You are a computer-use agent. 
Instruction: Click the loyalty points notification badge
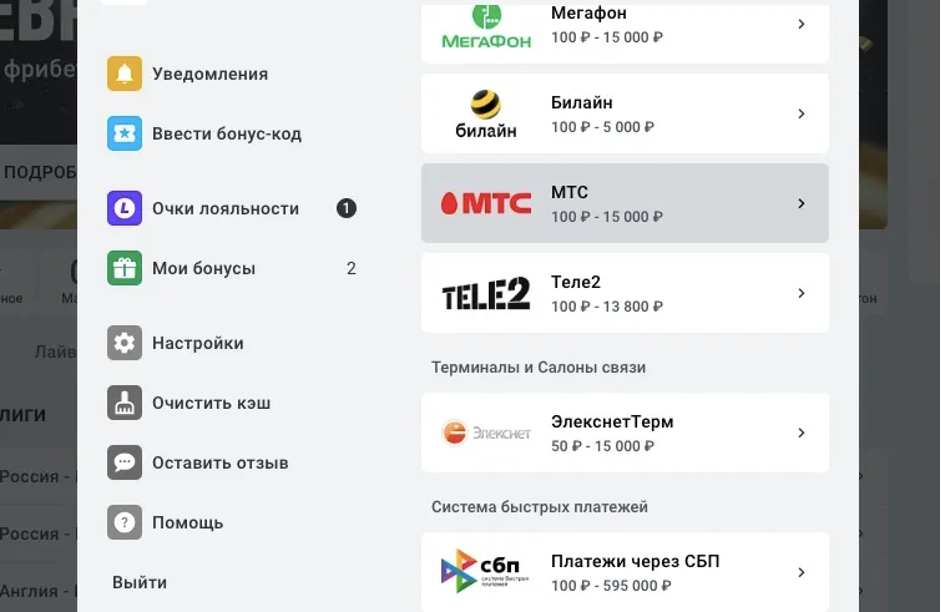pyautogui.click(x=347, y=209)
